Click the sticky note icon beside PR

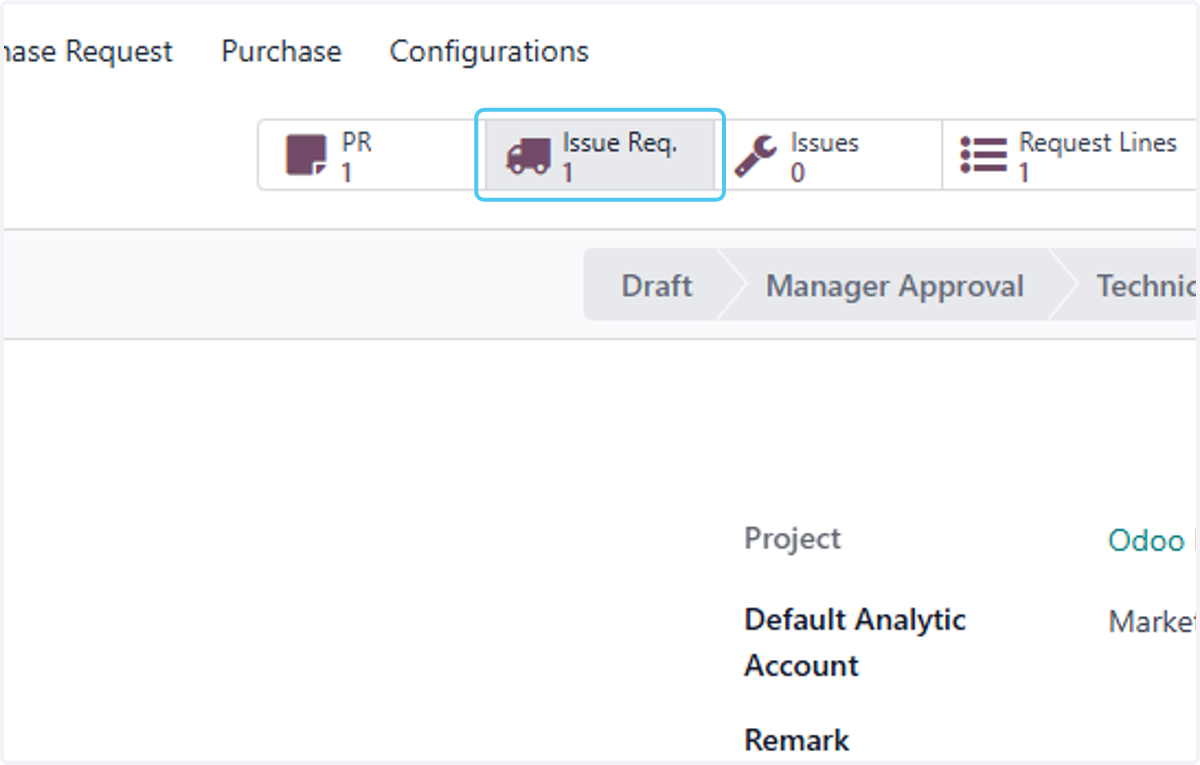coord(306,156)
